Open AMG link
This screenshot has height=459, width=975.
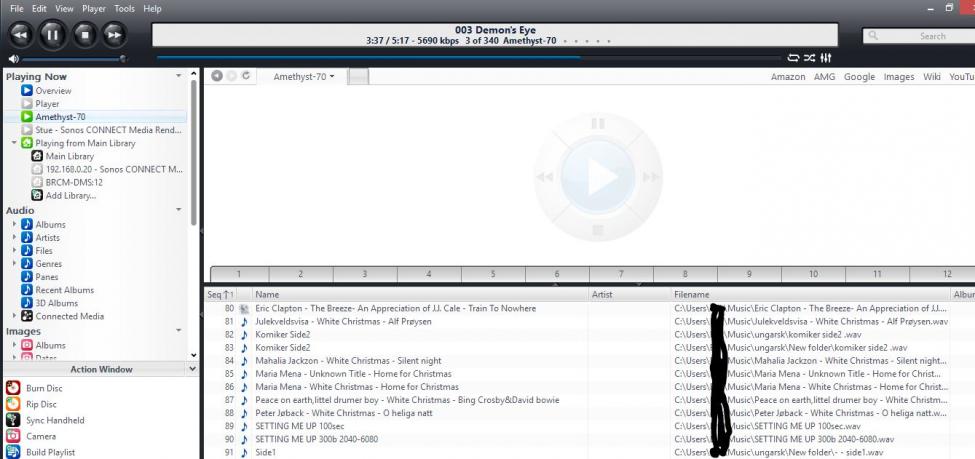click(x=825, y=76)
